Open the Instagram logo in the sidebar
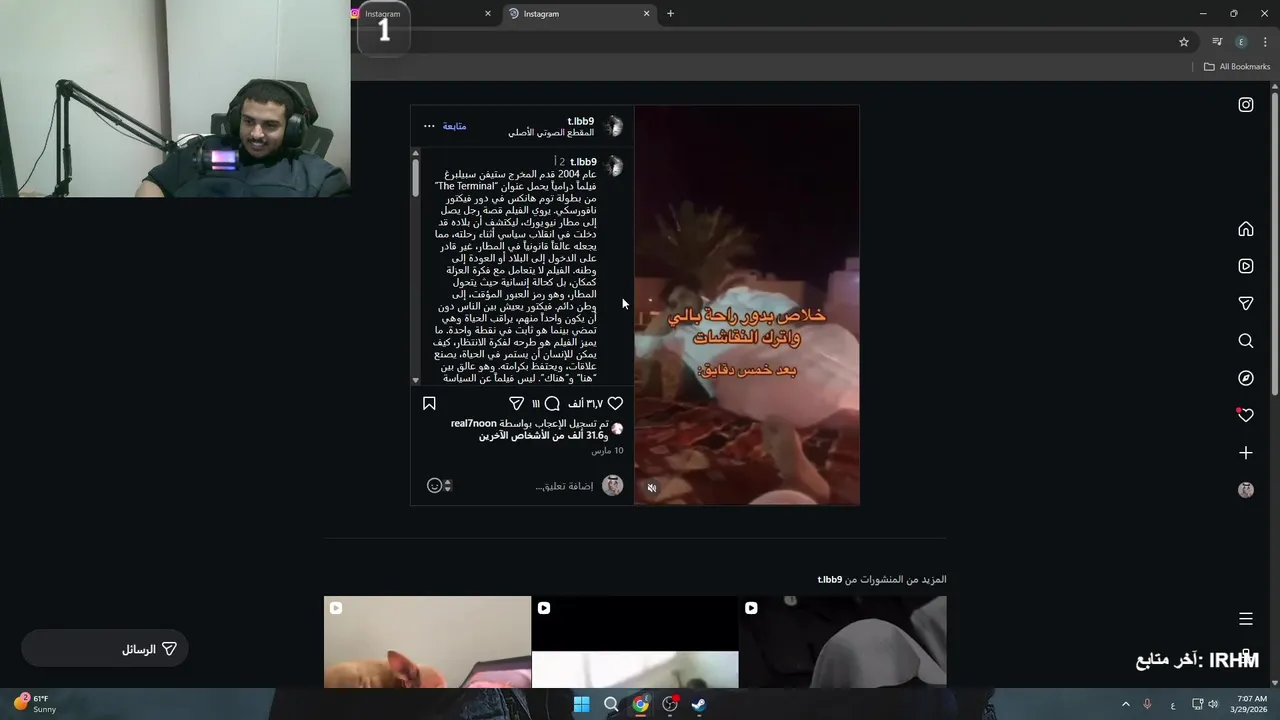The image size is (1280, 720). (x=1246, y=104)
